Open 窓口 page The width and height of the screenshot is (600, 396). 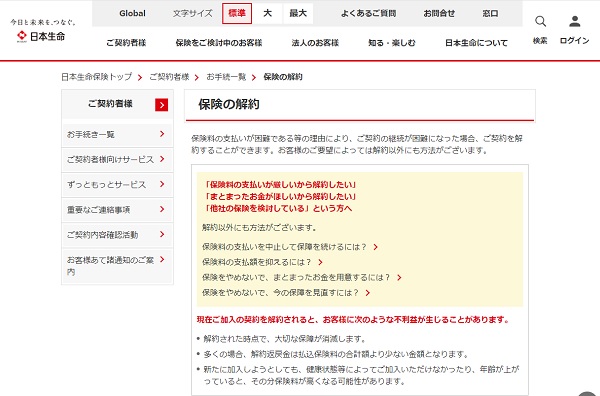click(490, 13)
